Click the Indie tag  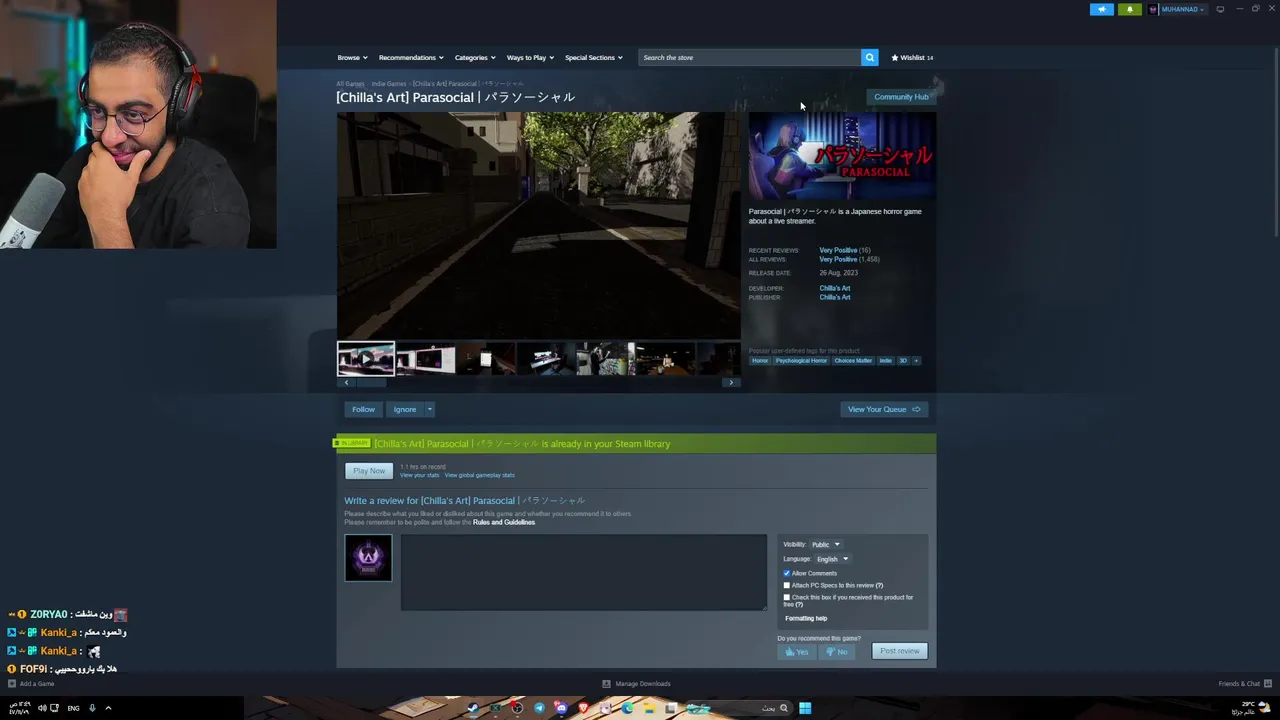885,361
